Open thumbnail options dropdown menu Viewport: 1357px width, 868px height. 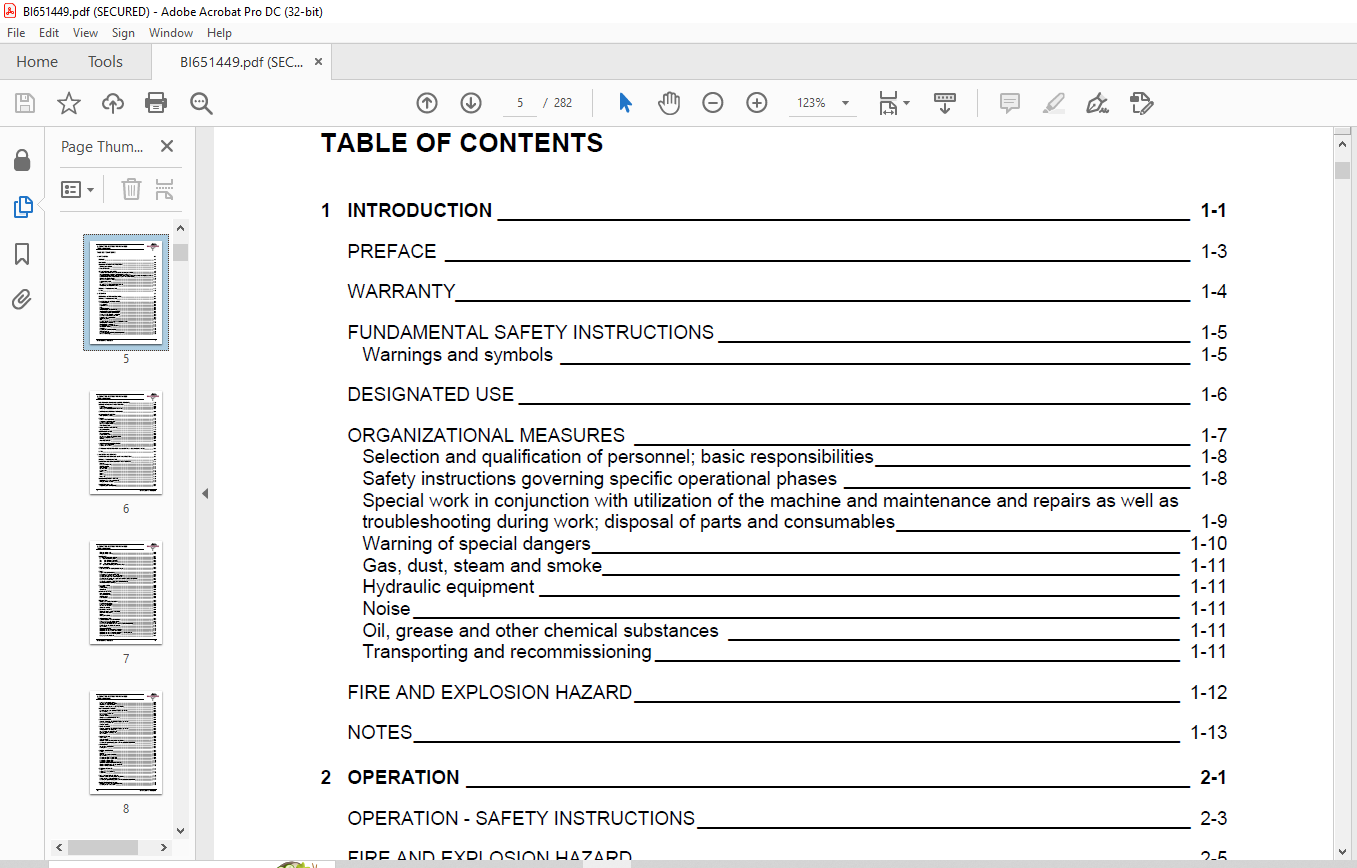[x=77, y=189]
